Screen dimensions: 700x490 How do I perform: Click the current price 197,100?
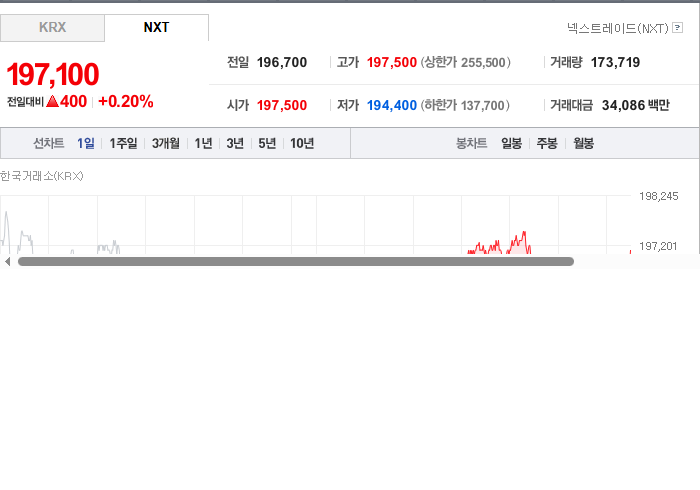(x=53, y=75)
